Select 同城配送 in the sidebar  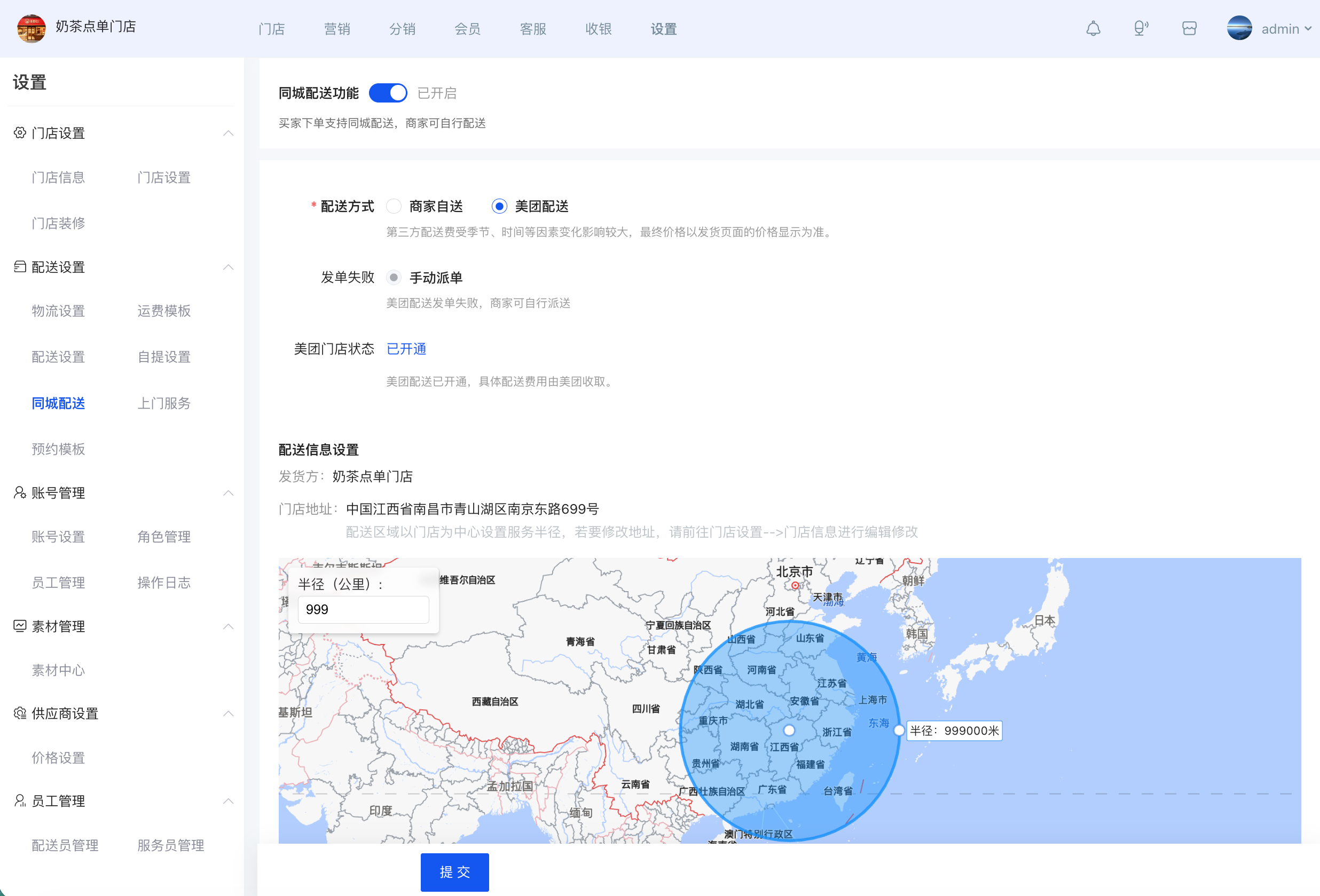click(58, 403)
